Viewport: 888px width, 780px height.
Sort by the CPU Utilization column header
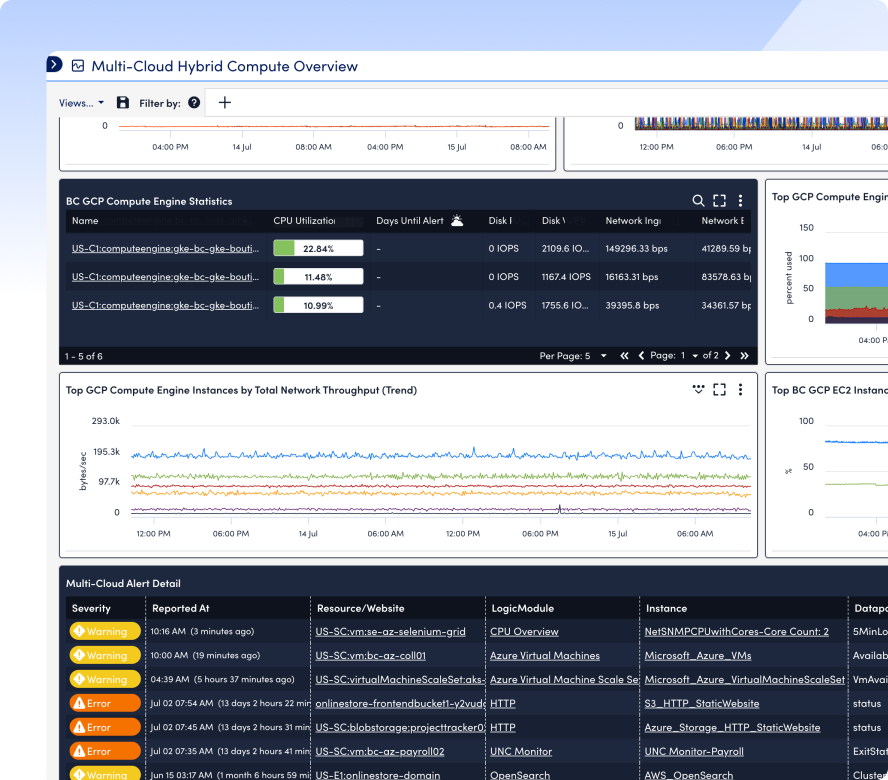point(304,221)
